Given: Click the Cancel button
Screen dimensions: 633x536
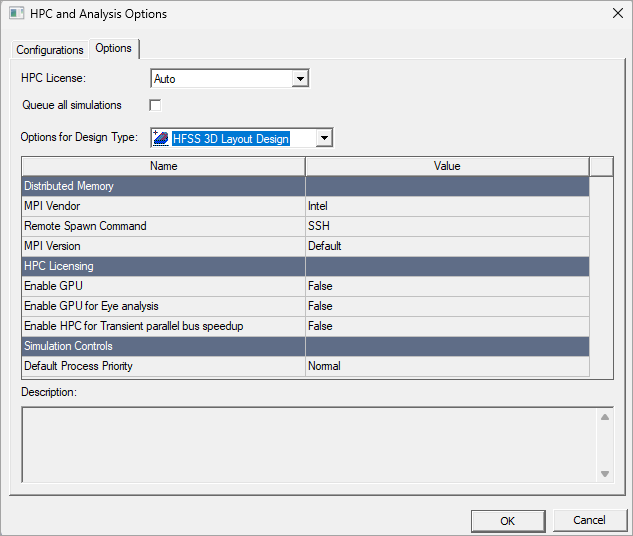Looking at the screenshot, I should [589, 520].
